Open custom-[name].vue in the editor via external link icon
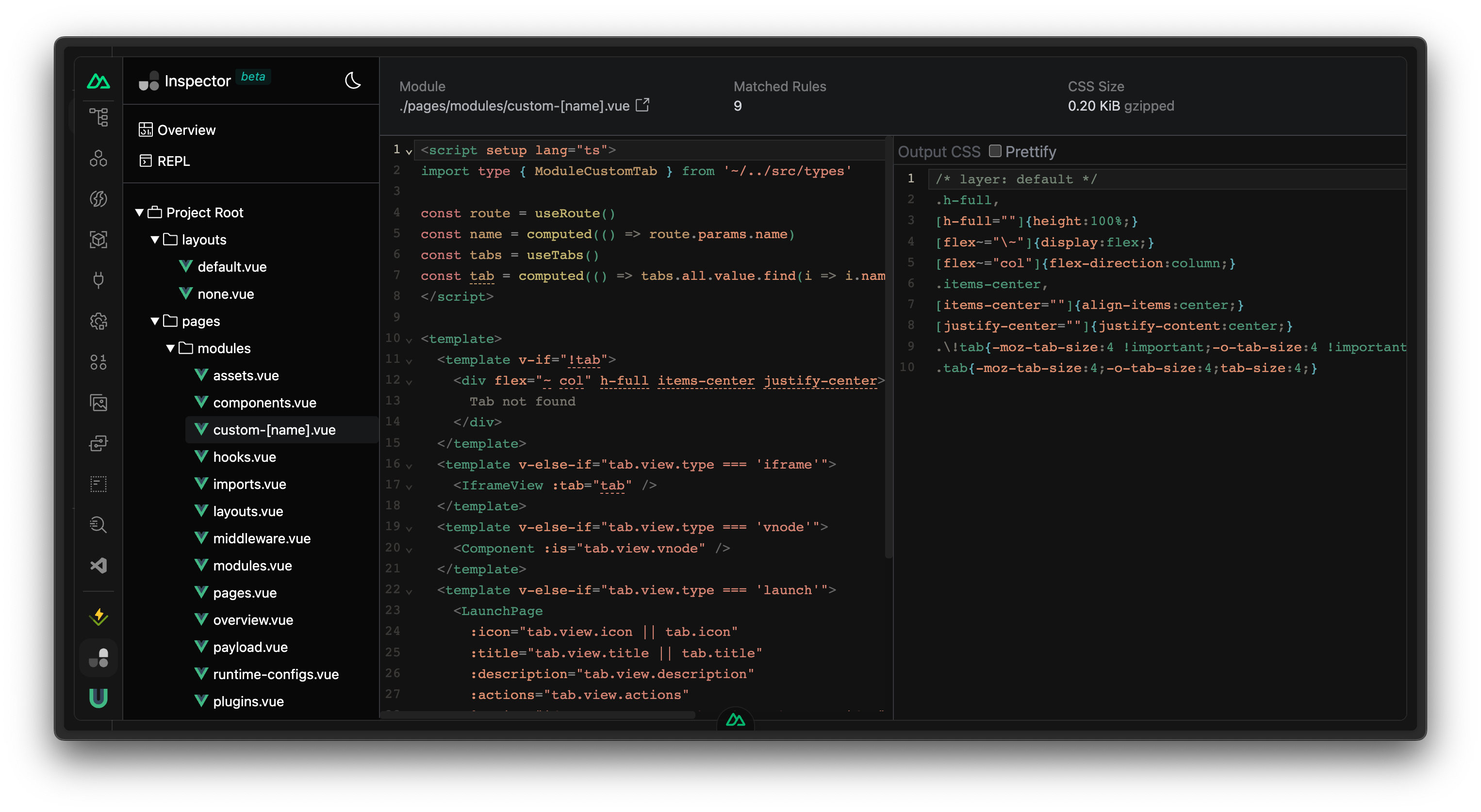1481x812 pixels. 642,105
